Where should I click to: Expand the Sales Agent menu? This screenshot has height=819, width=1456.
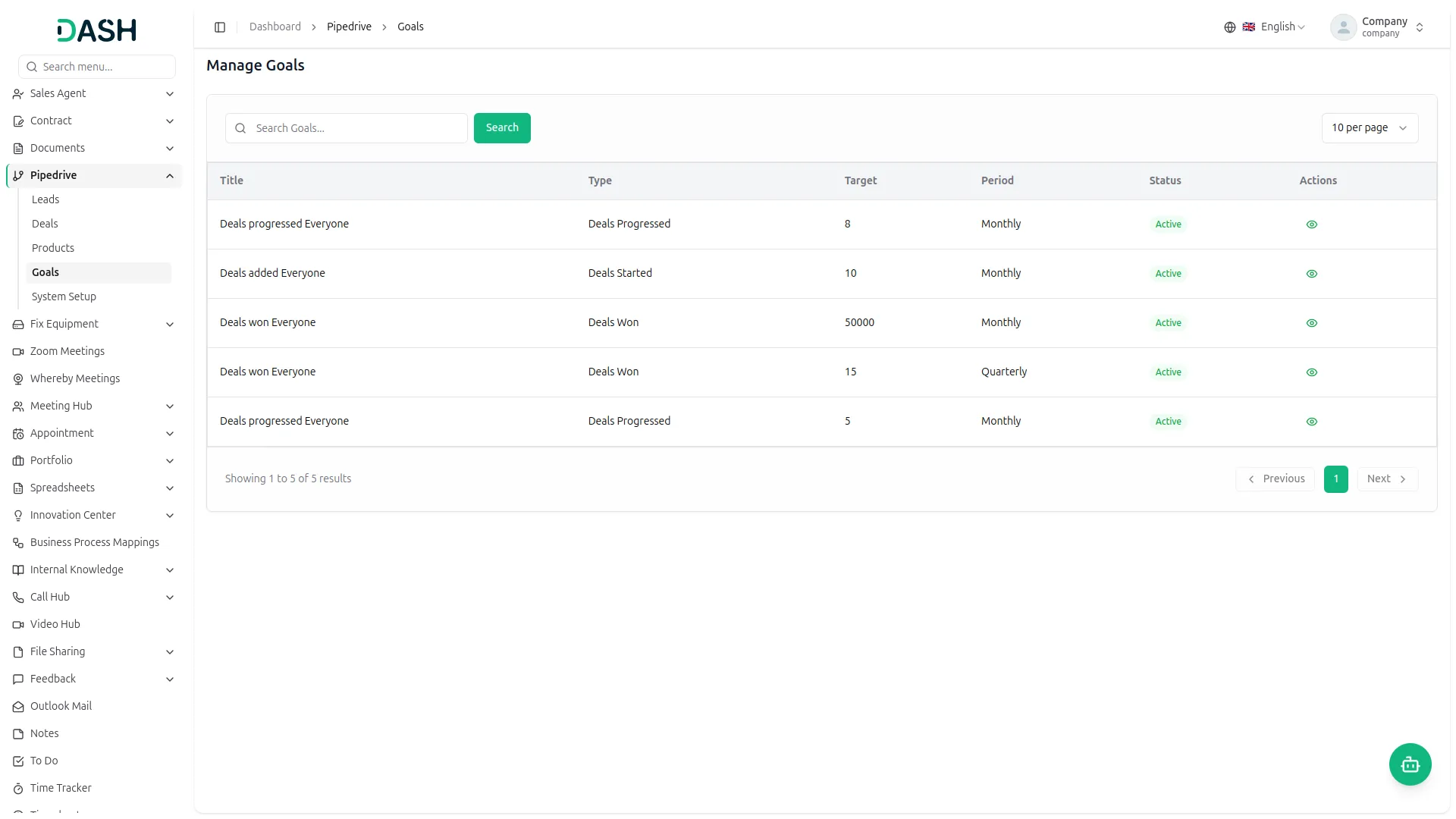(x=94, y=94)
